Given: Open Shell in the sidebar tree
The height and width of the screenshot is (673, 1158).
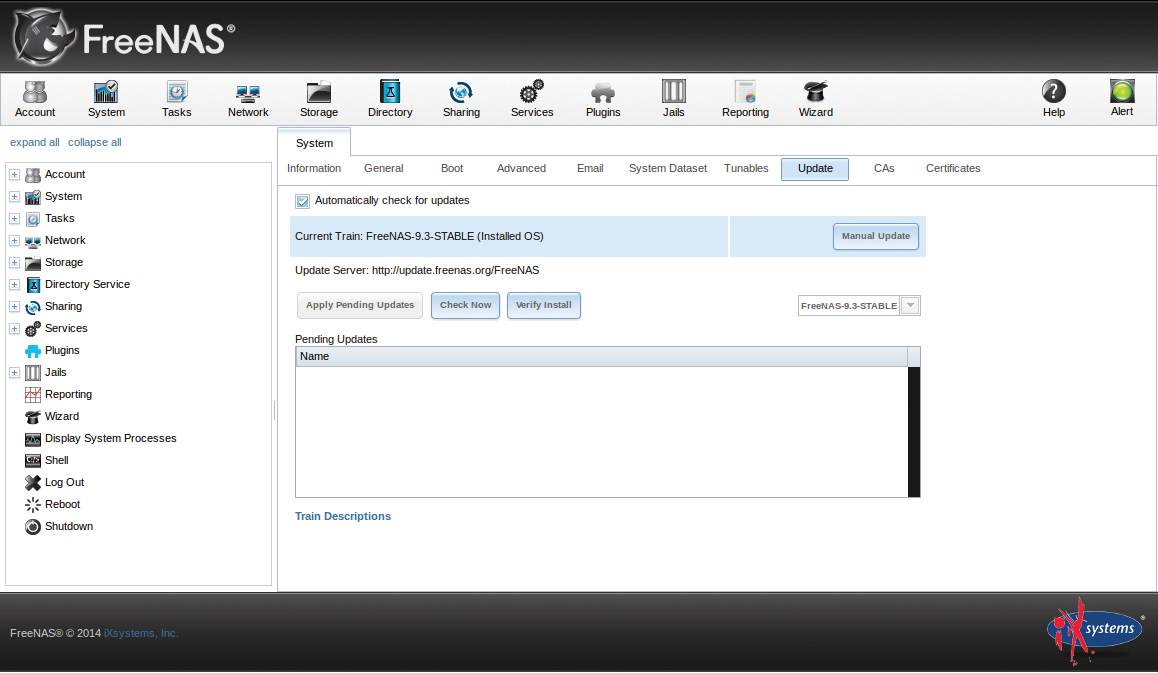Looking at the screenshot, I should click(56, 460).
